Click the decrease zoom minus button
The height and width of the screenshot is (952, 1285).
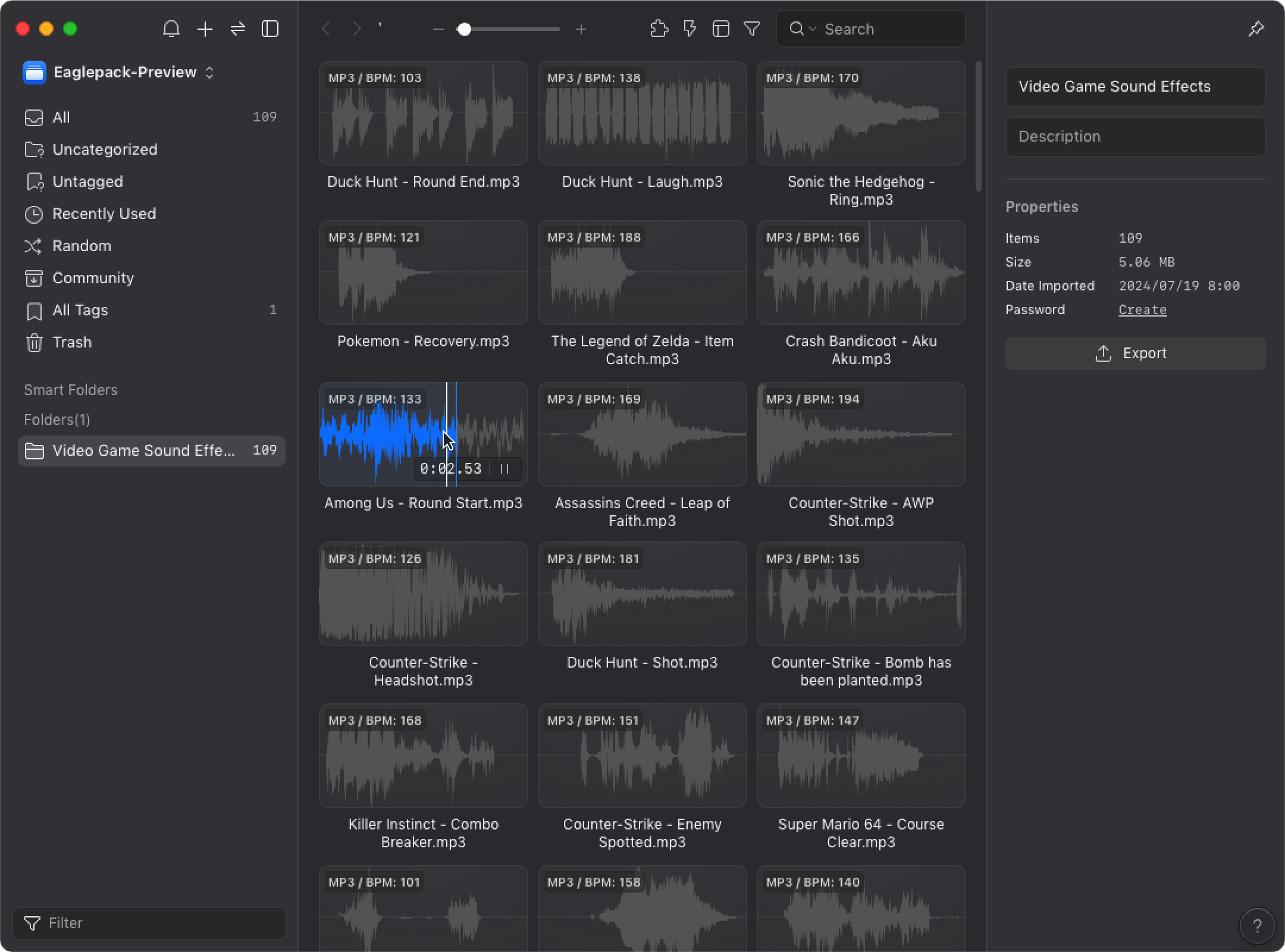pos(438,29)
